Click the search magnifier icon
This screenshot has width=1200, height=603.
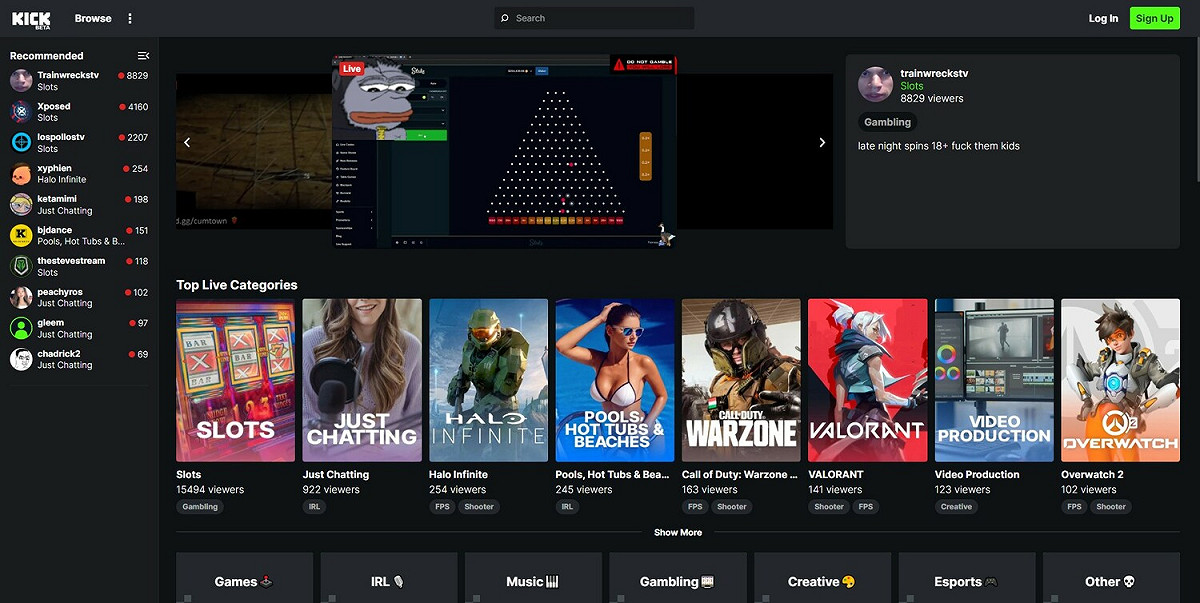tap(505, 18)
